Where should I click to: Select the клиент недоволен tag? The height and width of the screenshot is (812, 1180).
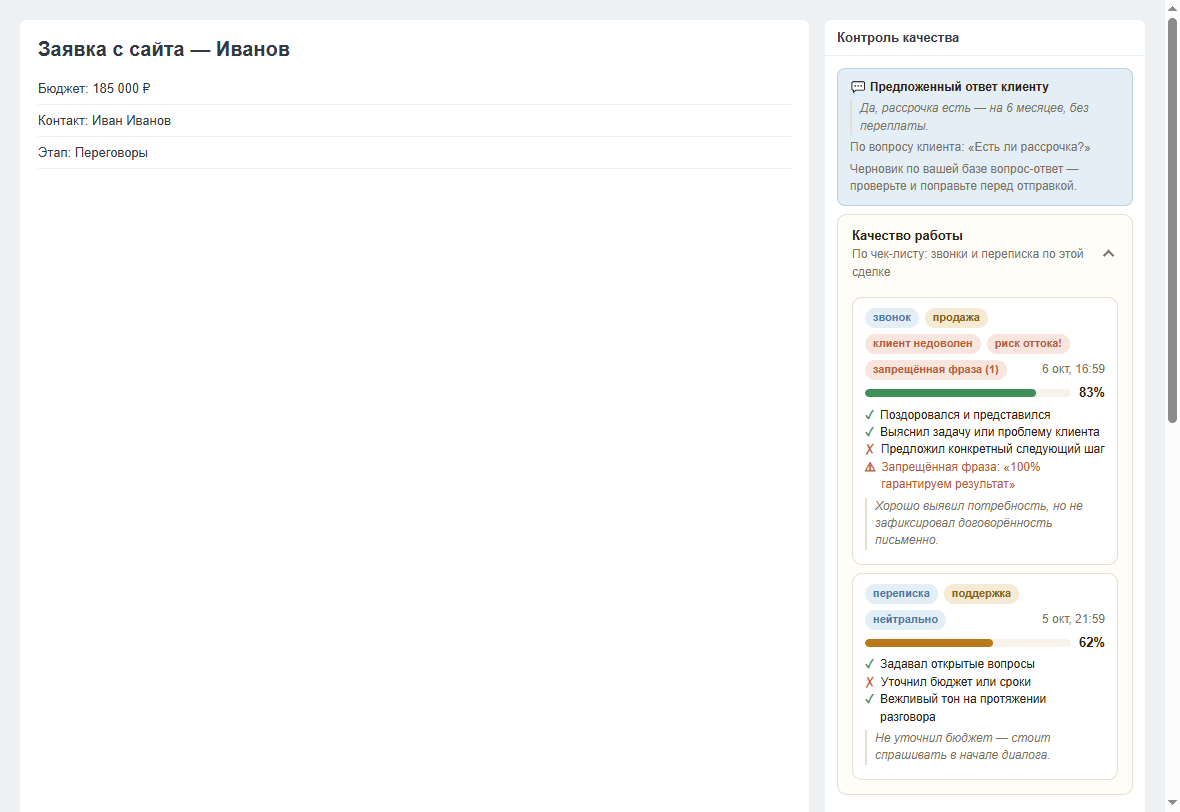point(923,343)
